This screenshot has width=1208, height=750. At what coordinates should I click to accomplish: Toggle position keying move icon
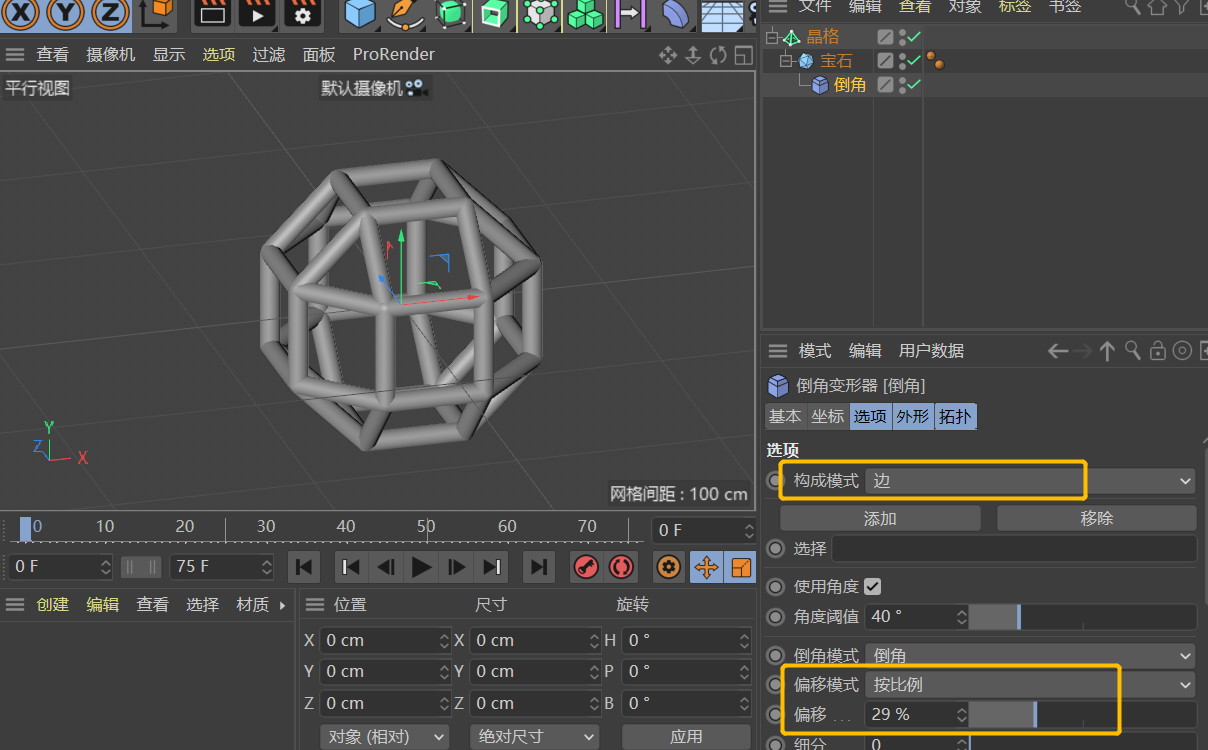pyautogui.click(x=706, y=567)
